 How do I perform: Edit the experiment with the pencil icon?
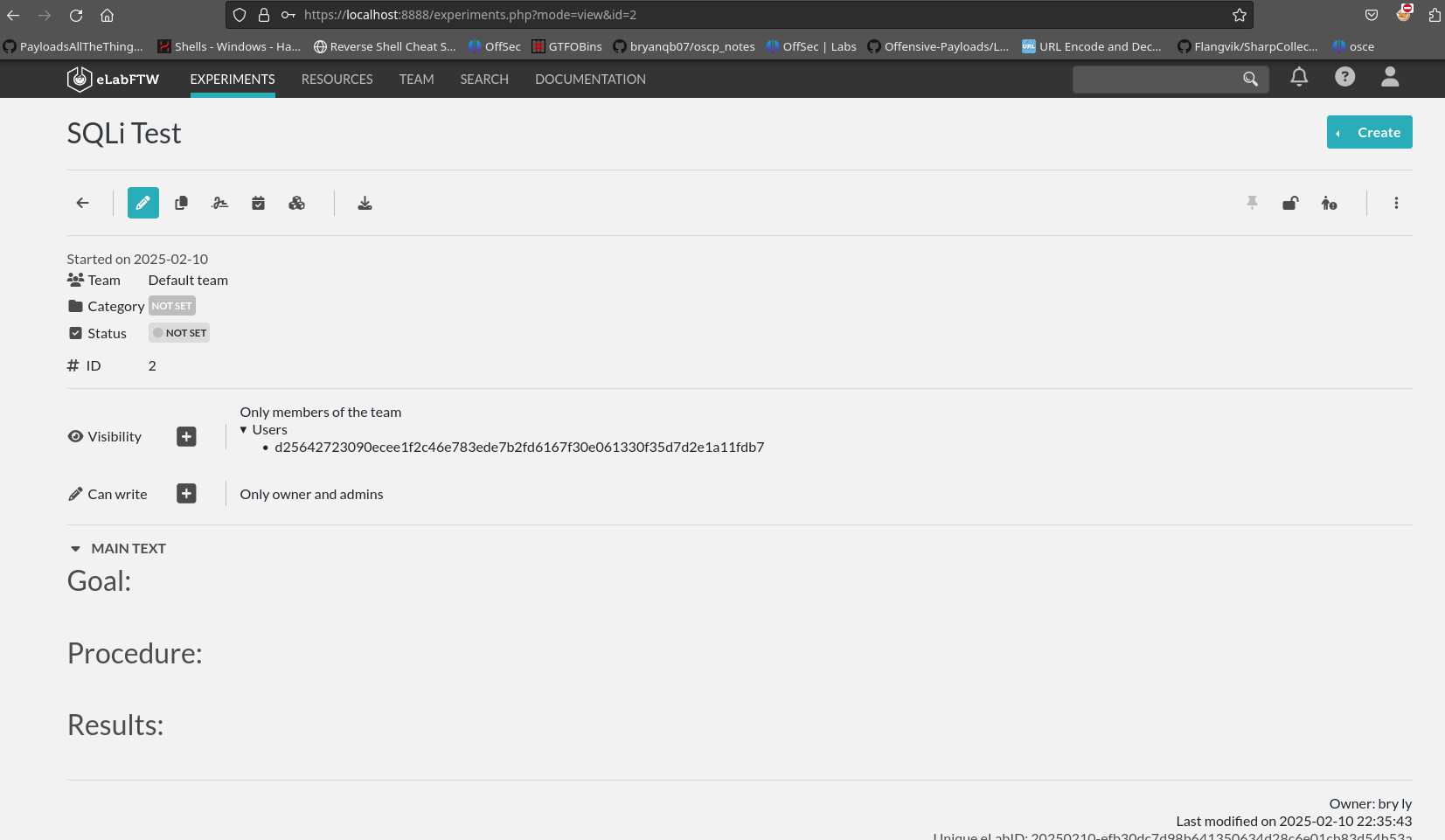(x=143, y=203)
